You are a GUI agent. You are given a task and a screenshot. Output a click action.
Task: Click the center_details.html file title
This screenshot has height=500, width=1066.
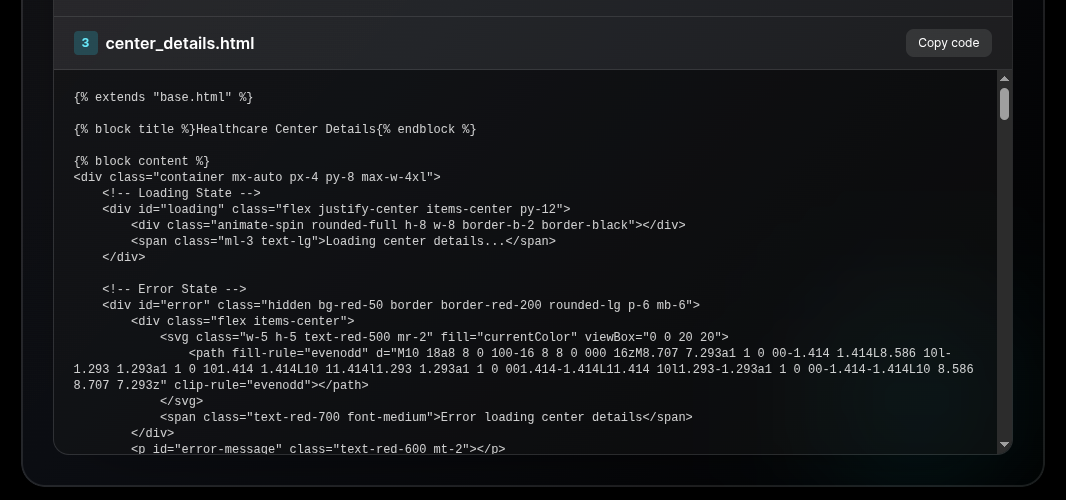point(180,43)
